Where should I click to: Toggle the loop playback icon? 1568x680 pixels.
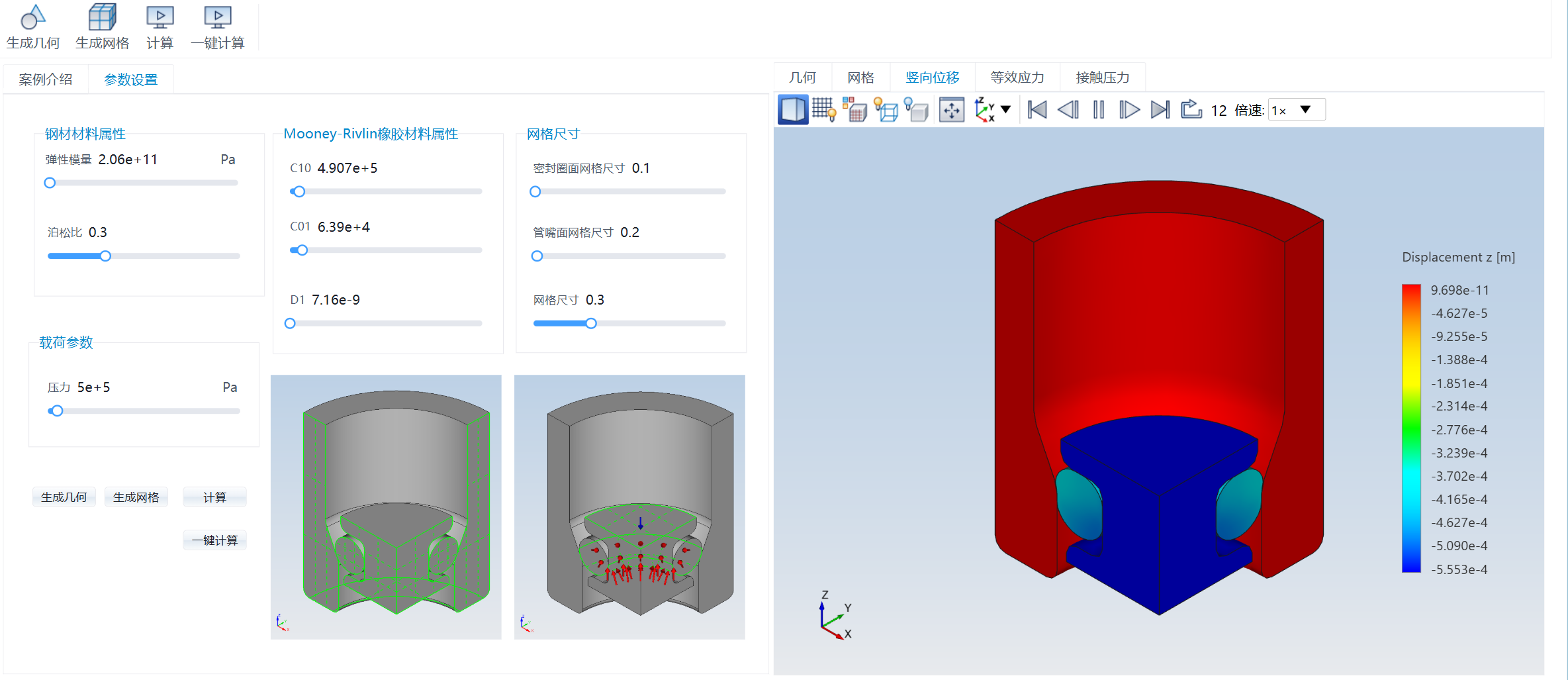pos(1191,109)
